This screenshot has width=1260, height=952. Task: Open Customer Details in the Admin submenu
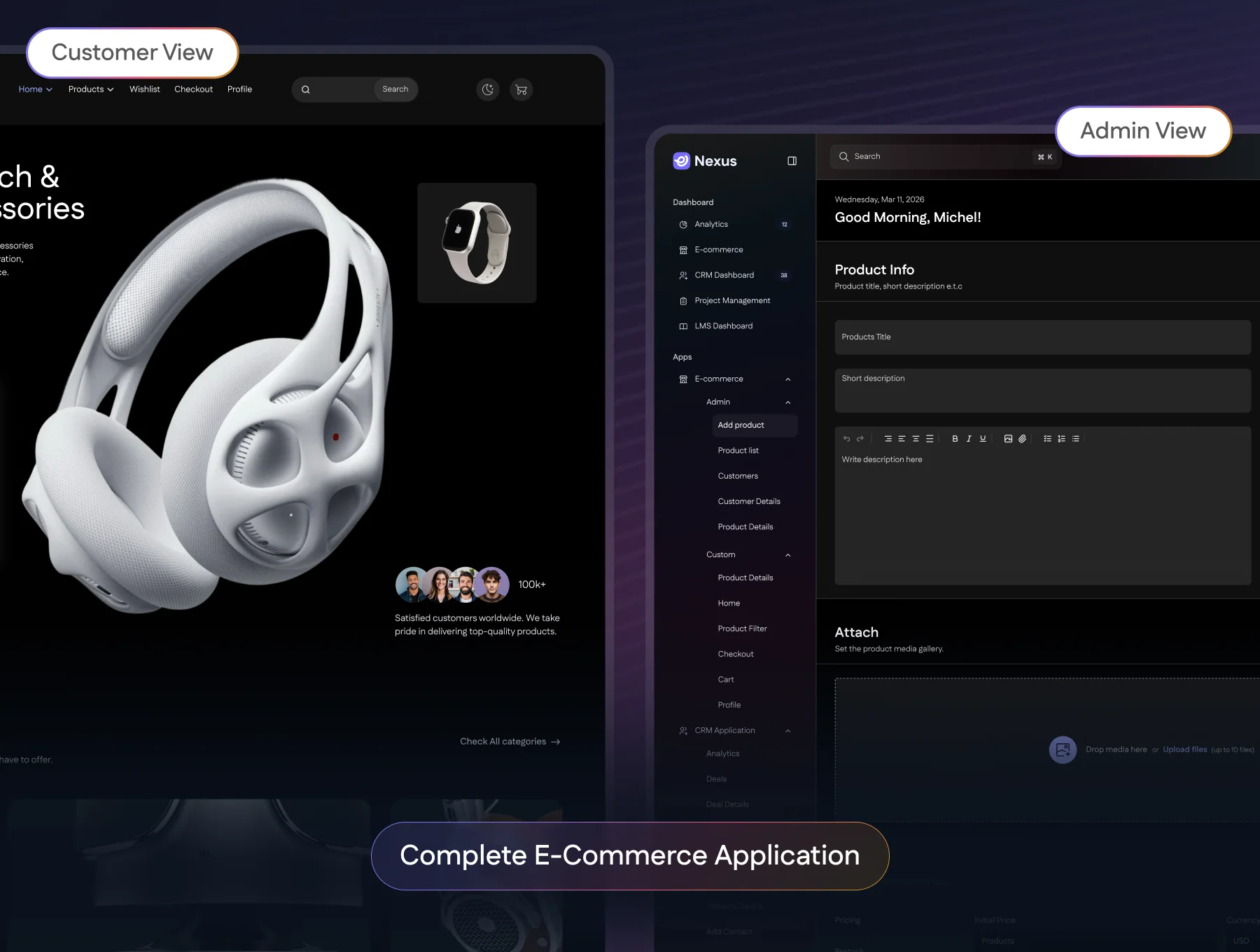click(749, 502)
